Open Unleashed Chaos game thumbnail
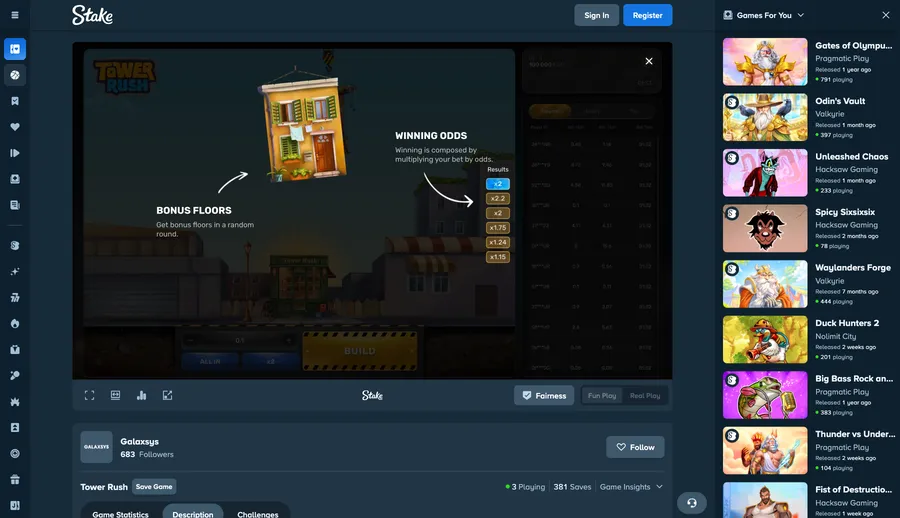This screenshot has height=518, width=900. coord(765,173)
